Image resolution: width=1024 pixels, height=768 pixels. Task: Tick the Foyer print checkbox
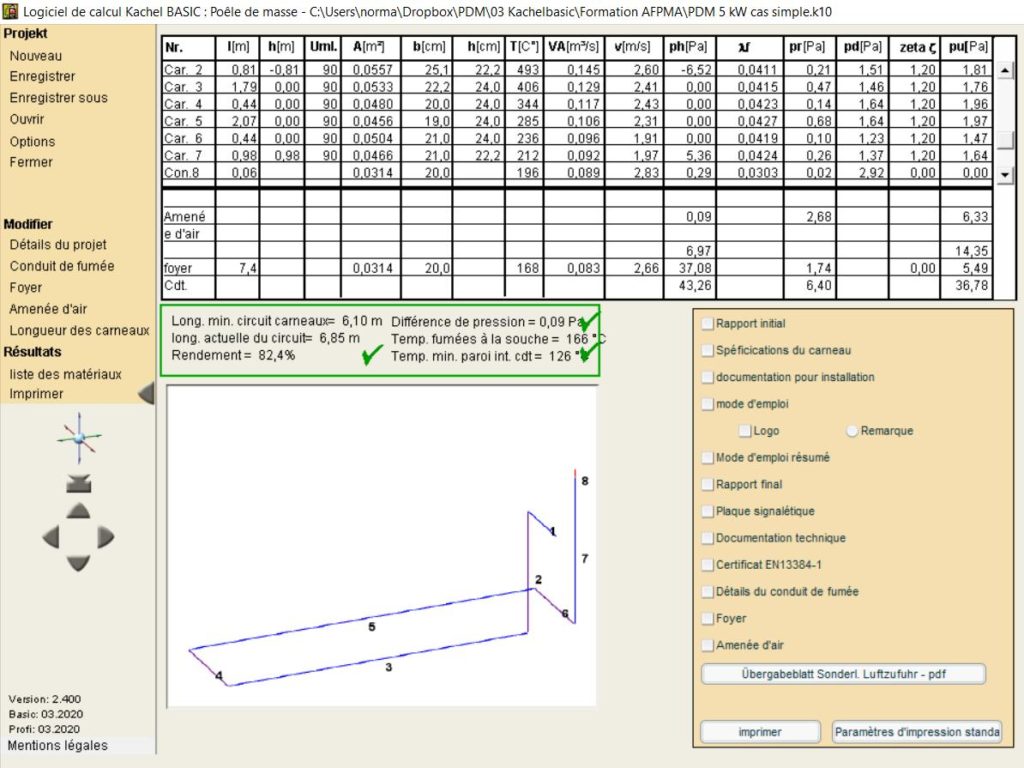point(707,618)
